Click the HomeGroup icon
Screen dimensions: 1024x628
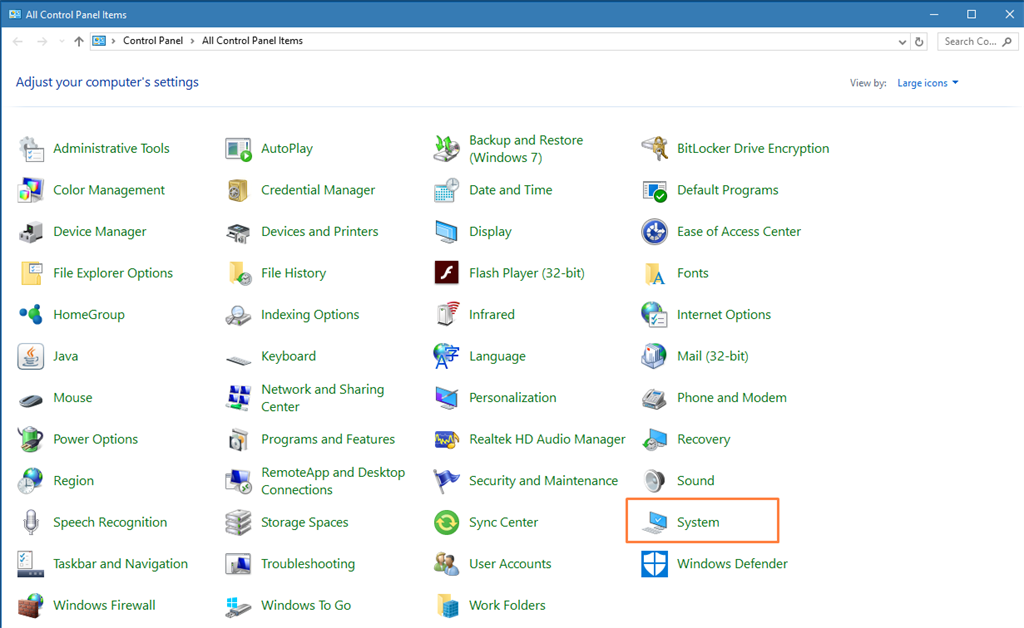[31, 315]
